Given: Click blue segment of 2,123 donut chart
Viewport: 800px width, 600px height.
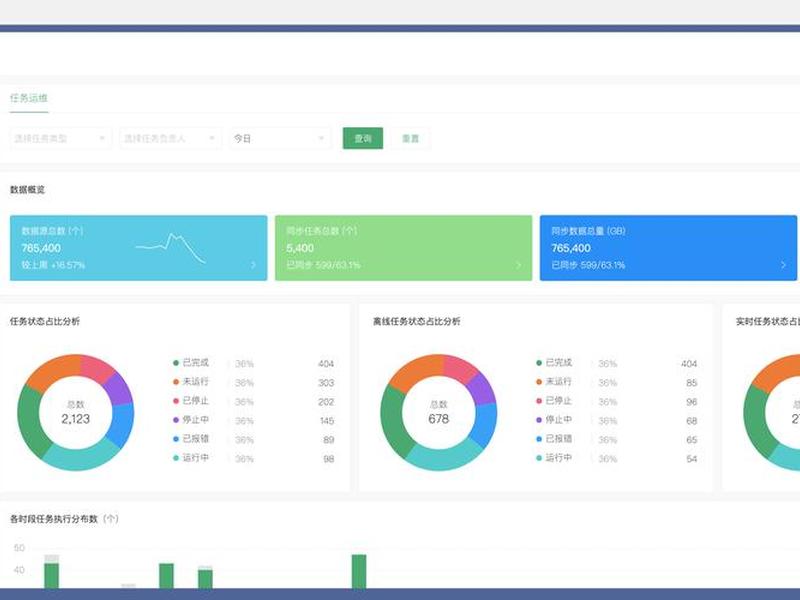Looking at the screenshot, I should tap(121, 425).
